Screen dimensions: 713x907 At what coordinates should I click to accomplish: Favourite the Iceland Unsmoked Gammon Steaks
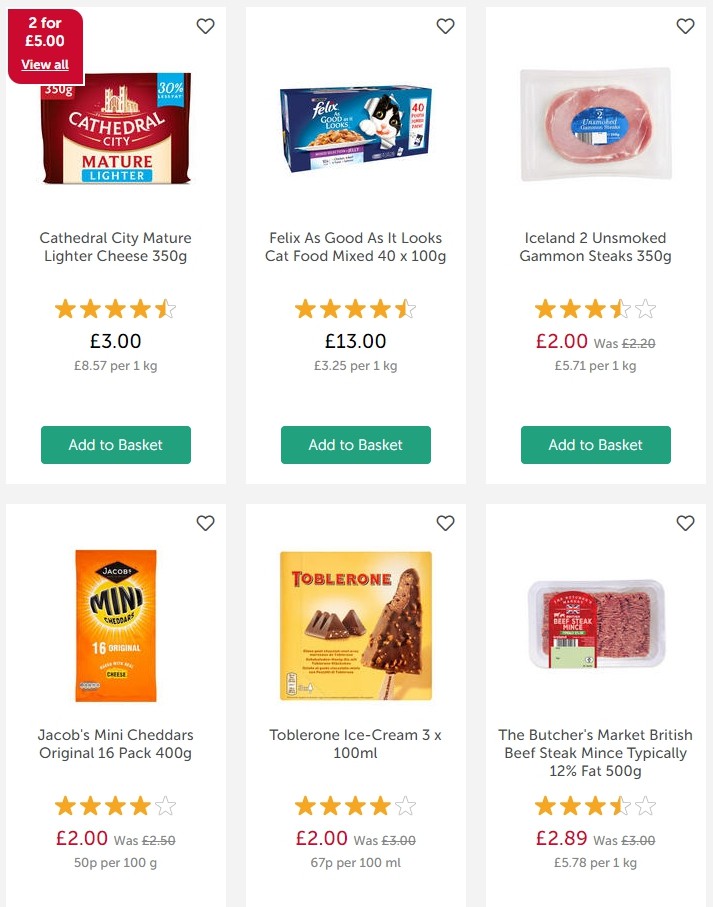pos(685,27)
